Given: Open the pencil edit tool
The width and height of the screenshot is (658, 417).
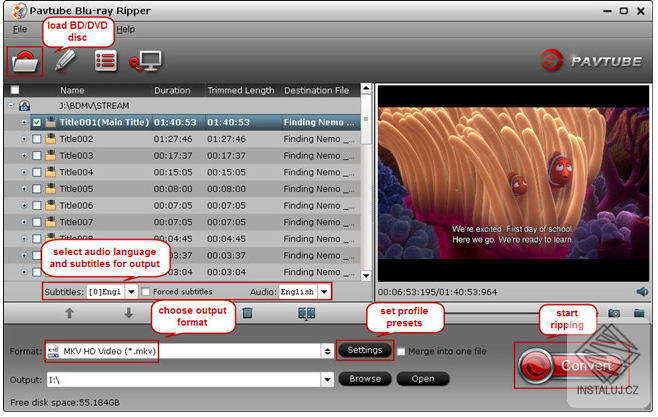Looking at the screenshot, I should click(65, 61).
